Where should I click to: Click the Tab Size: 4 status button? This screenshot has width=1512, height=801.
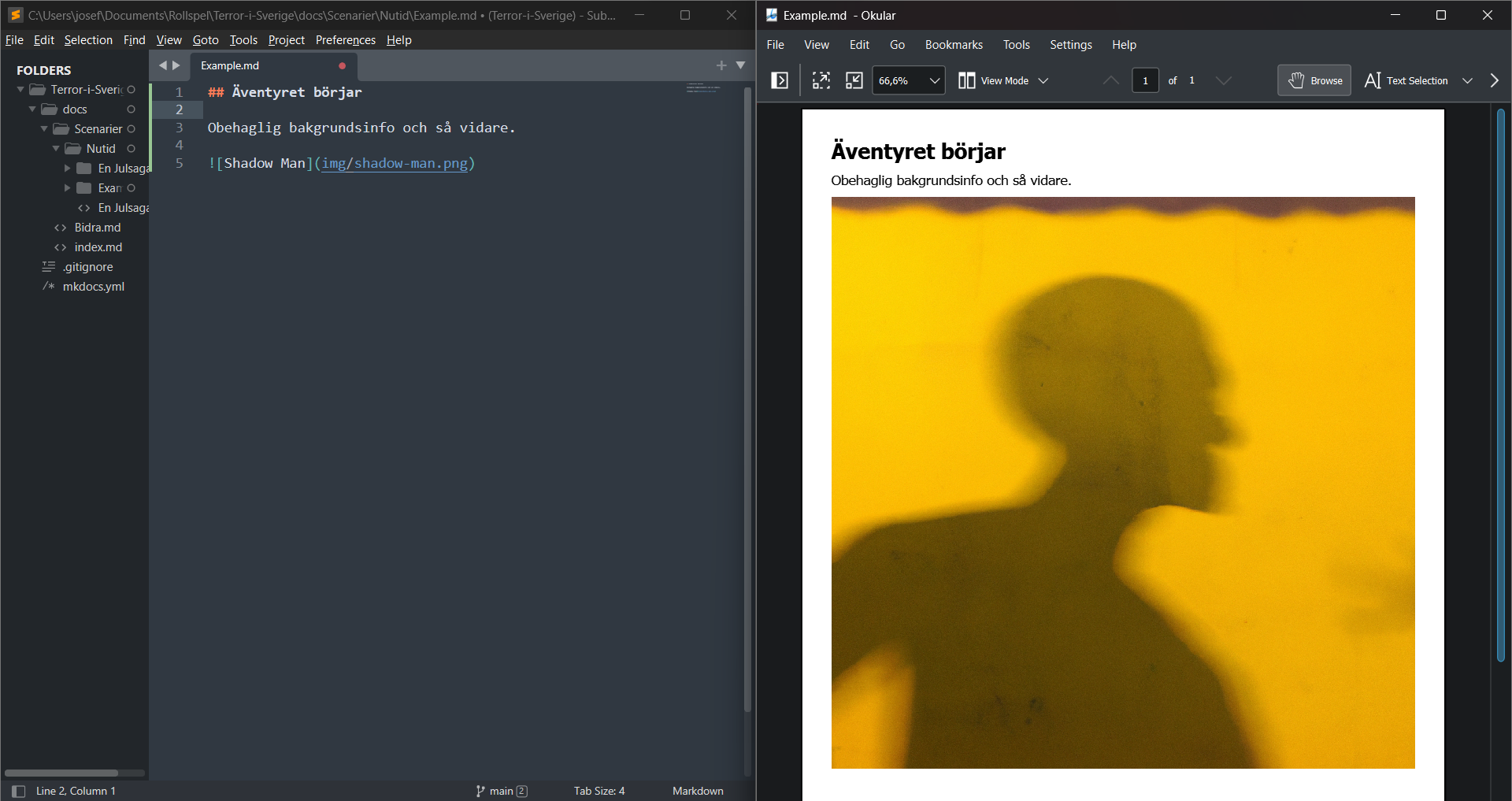[x=599, y=791]
